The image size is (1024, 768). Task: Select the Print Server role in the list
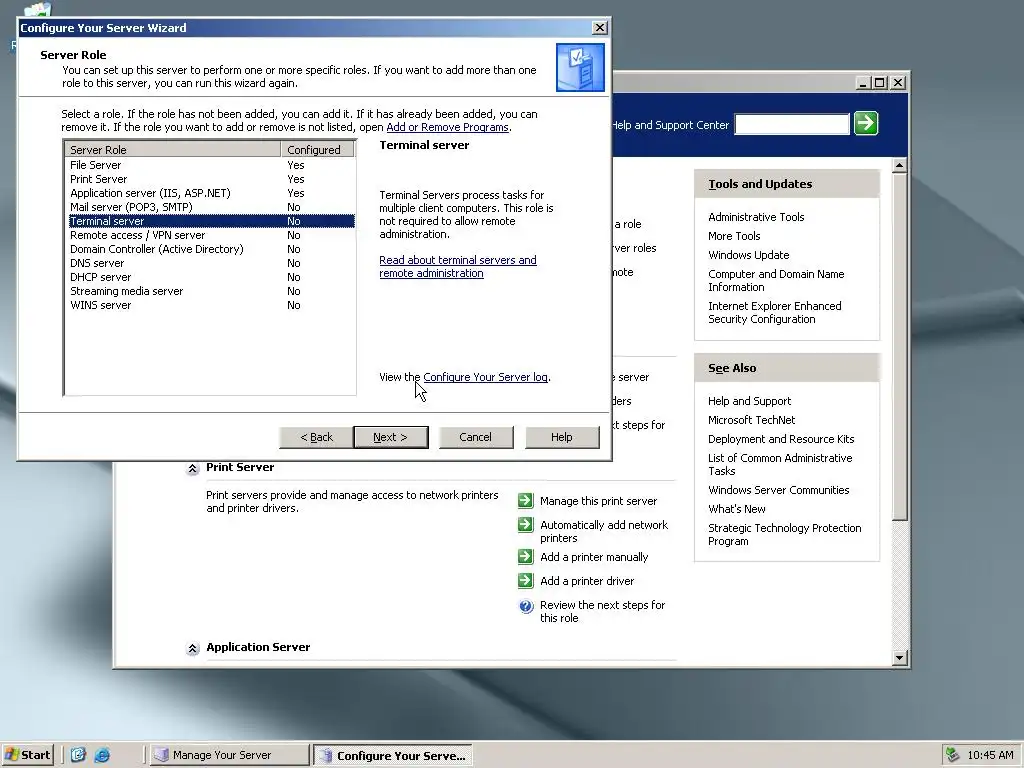pos(211,179)
